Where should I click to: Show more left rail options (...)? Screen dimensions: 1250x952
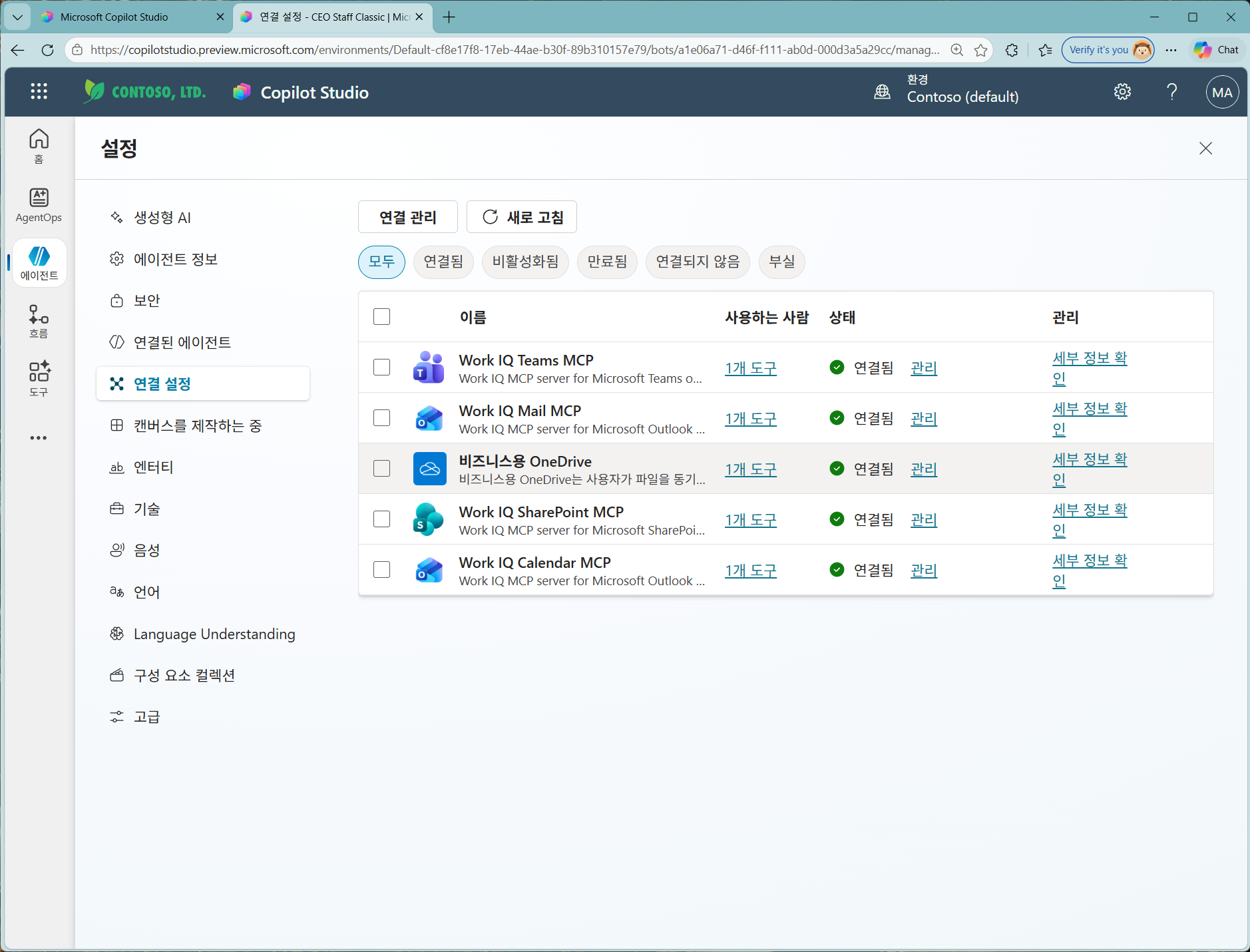pyautogui.click(x=39, y=438)
